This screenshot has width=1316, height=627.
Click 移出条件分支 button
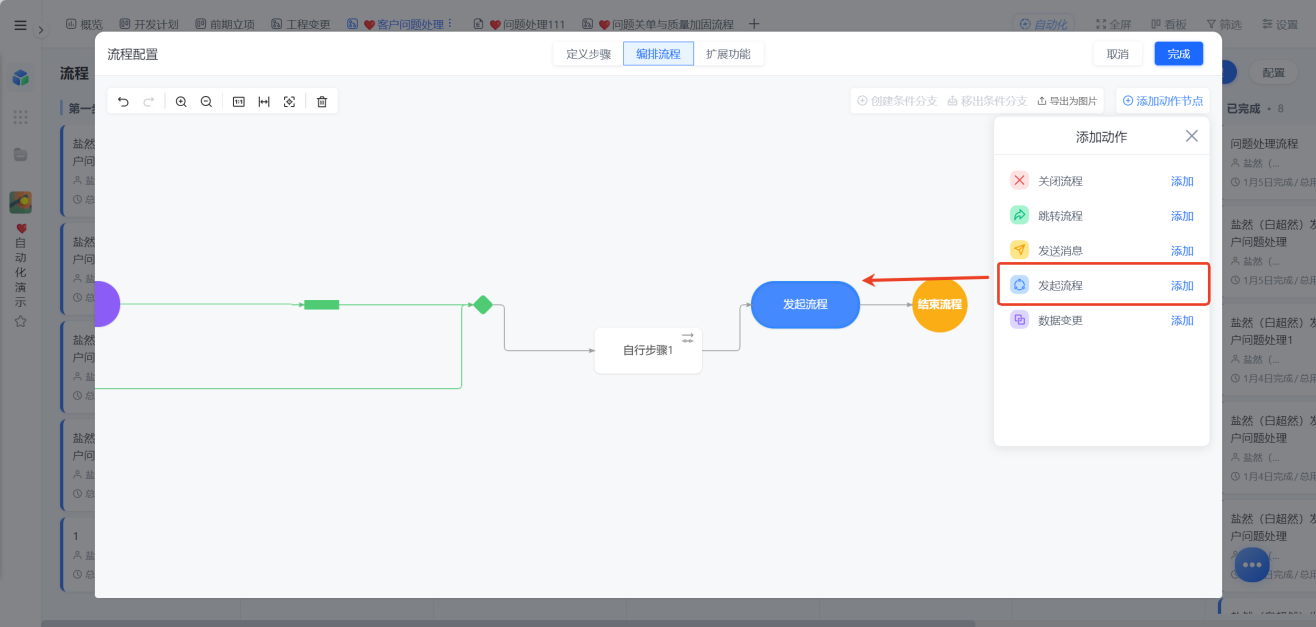point(987,101)
